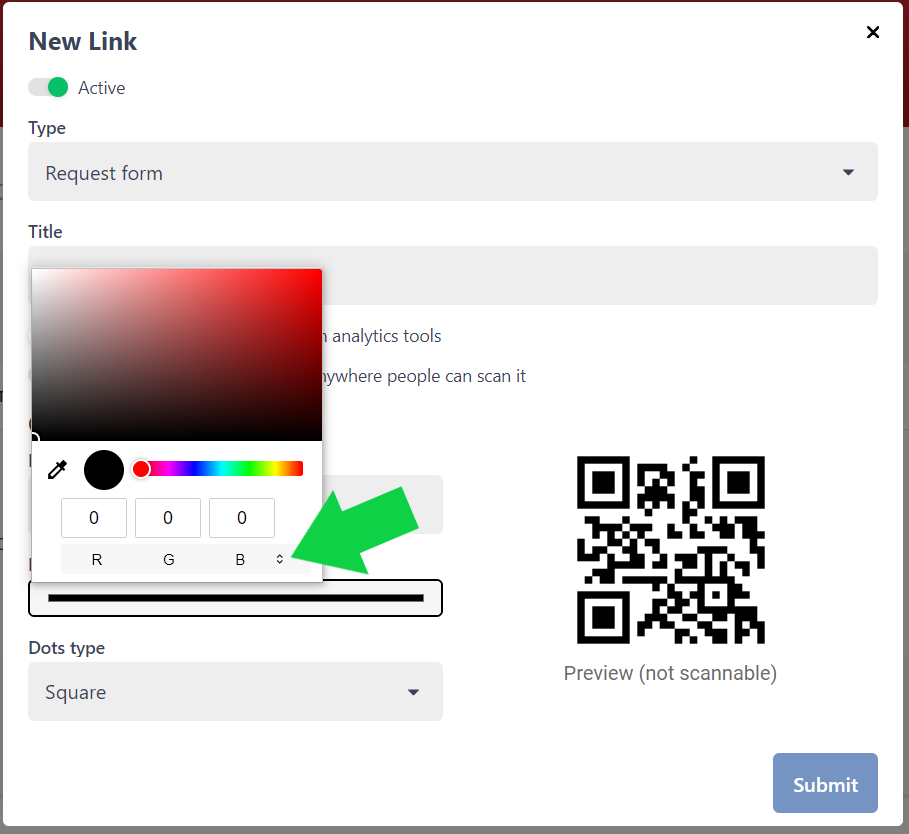Image resolution: width=909 pixels, height=834 pixels.
Task: Submit the new link form
Action: point(825,783)
